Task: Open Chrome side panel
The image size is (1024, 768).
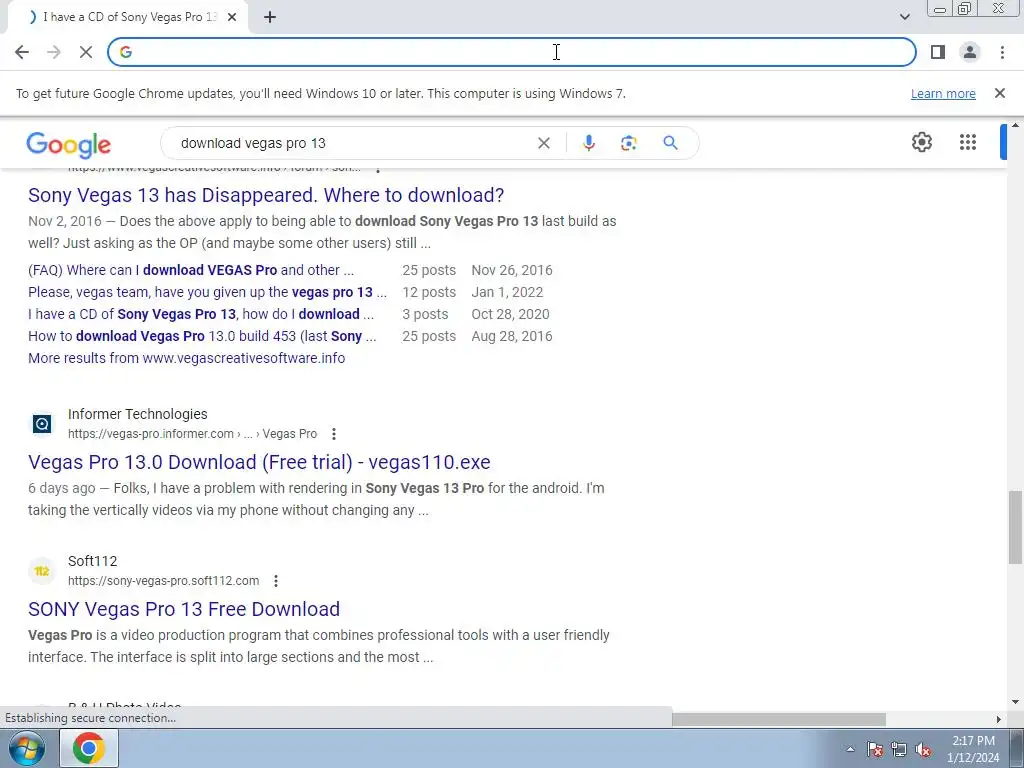Action: tap(938, 52)
